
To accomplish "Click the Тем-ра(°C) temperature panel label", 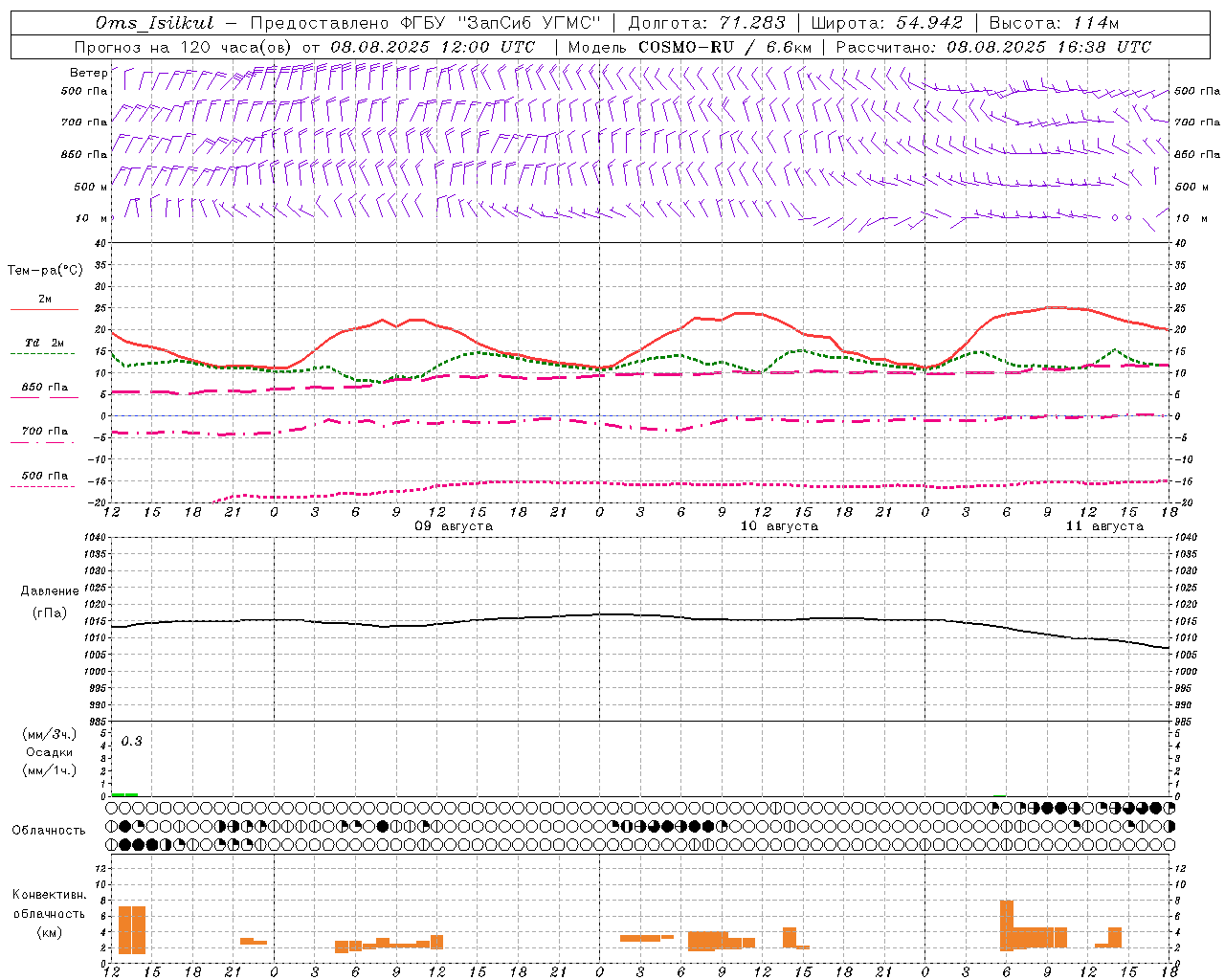I will [x=45, y=271].
